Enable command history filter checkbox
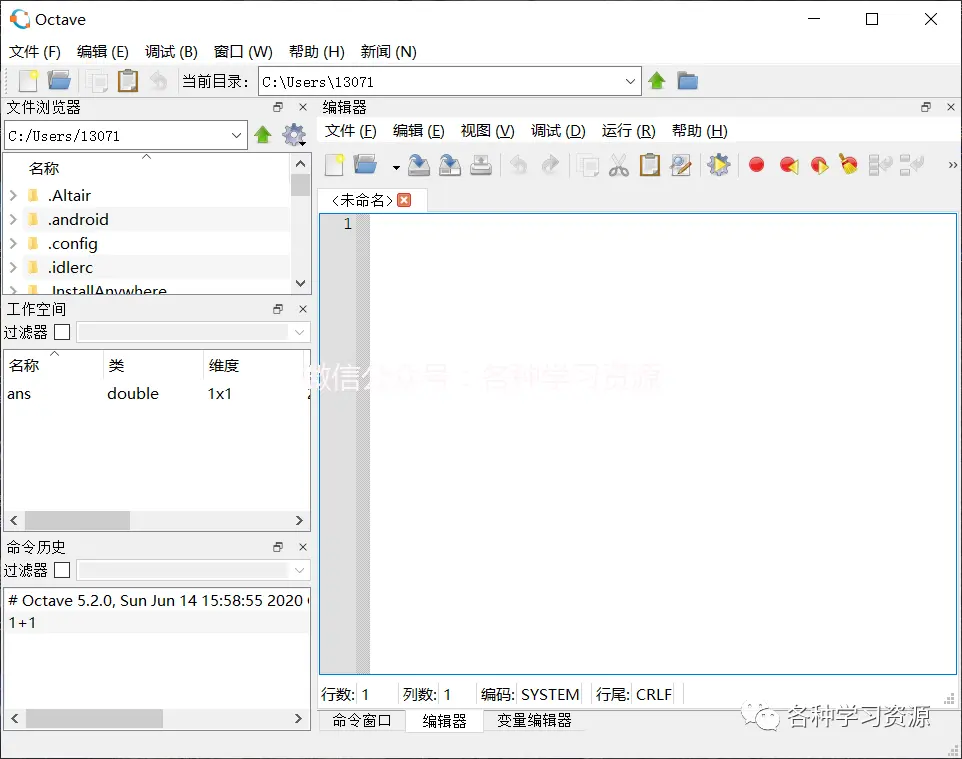The image size is (962, 759). tap(62, 570)
